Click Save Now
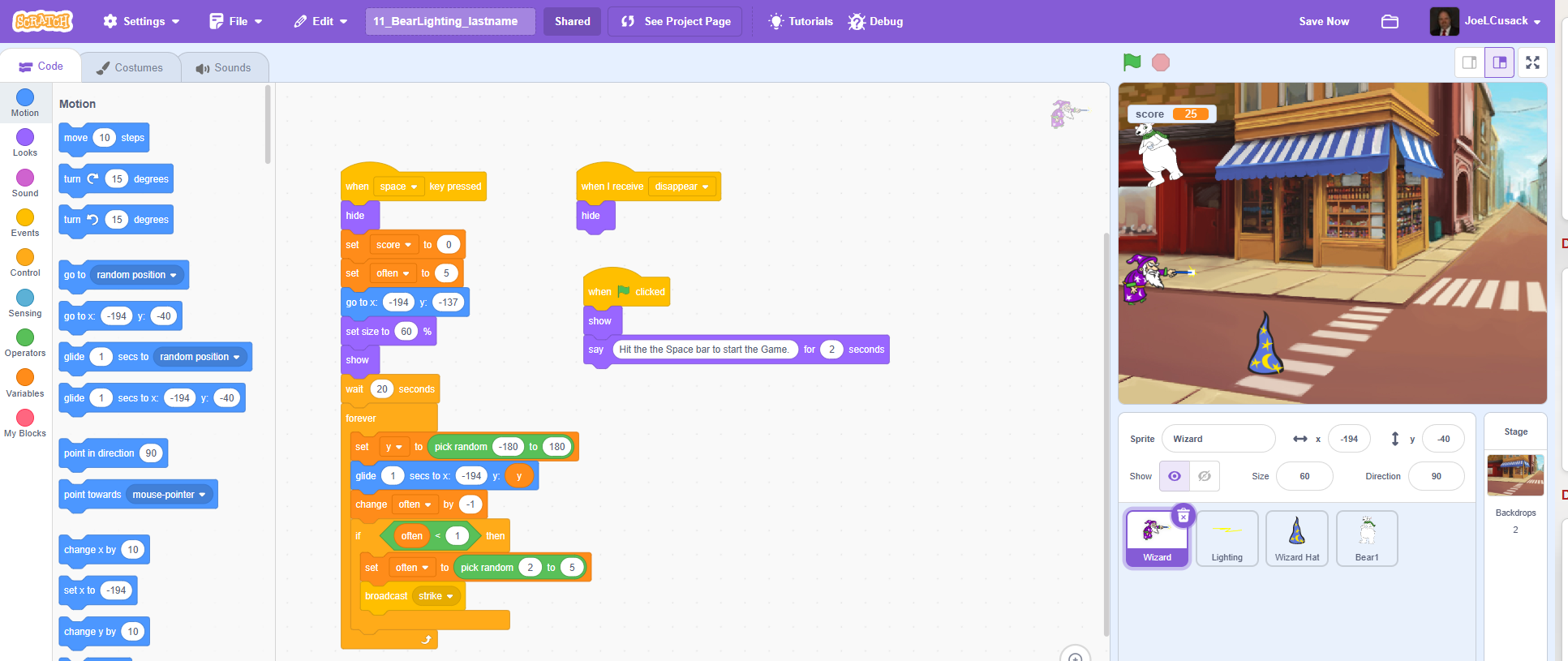This screenshot has width=1568, height=661. [1324, 22]
